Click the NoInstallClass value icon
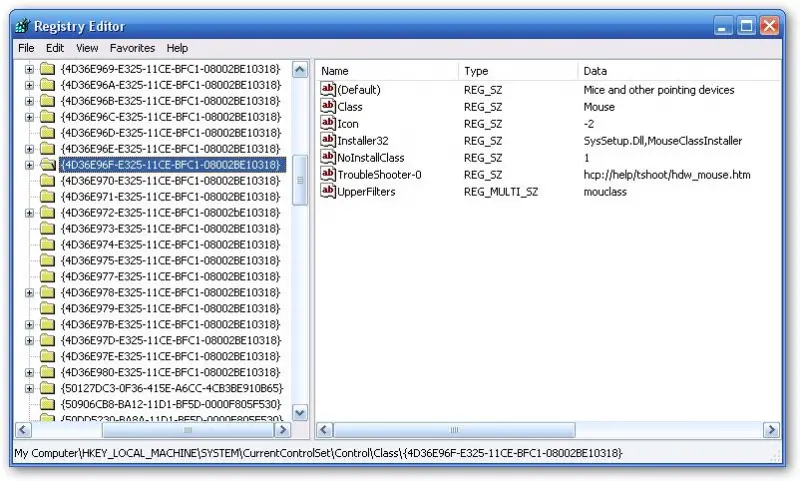This screenshot has width=800, height=481. [328, 157]
